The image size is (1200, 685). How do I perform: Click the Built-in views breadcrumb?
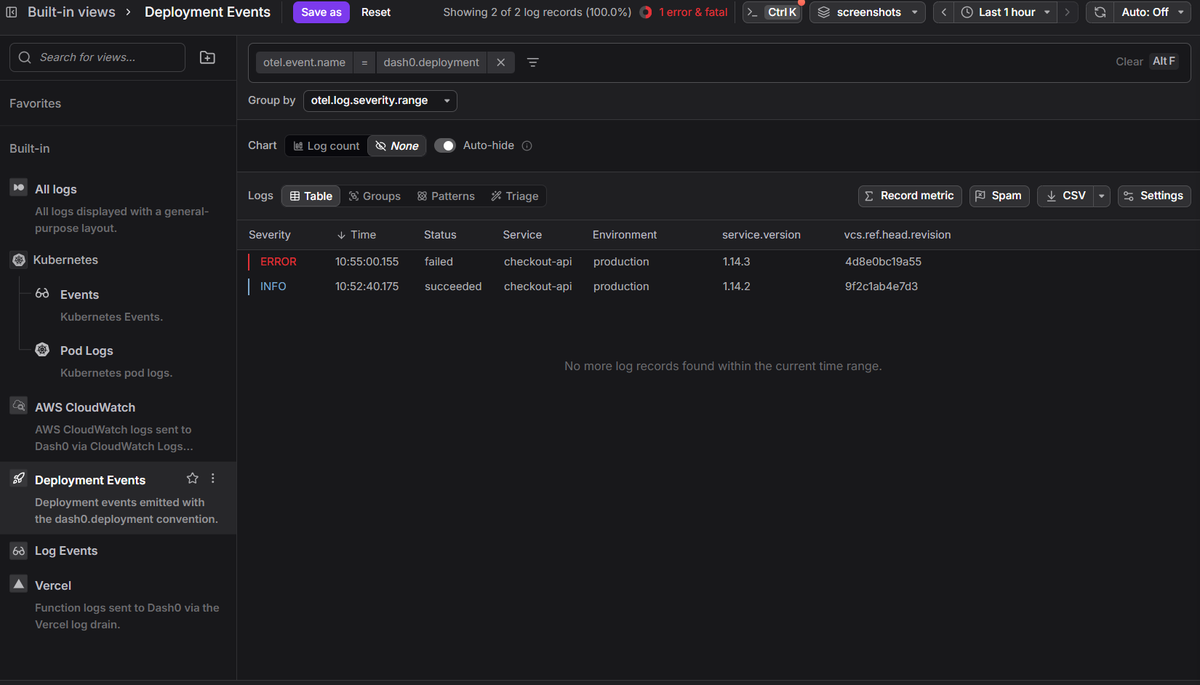pyautogui.click(x=71, y=12)
